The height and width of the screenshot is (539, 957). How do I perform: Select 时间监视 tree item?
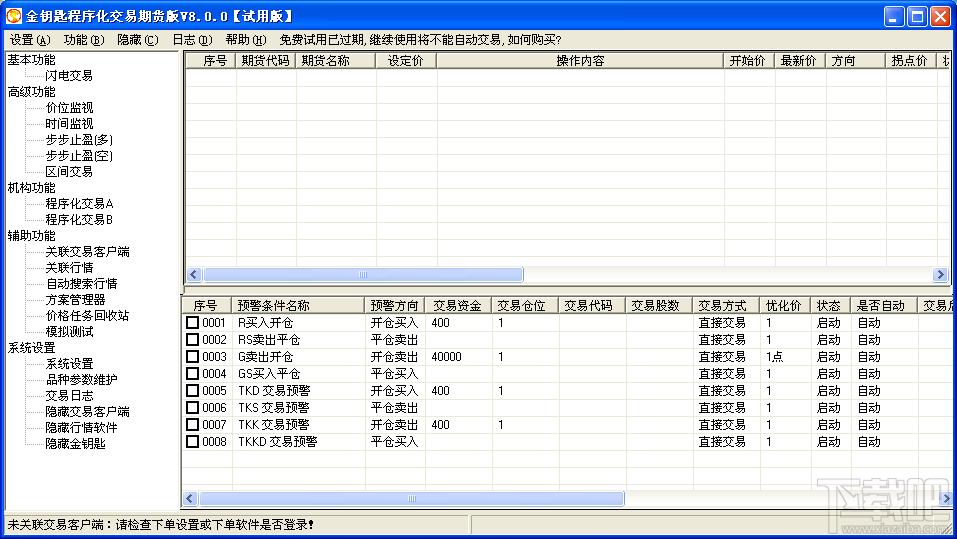[x=69, y=123]
